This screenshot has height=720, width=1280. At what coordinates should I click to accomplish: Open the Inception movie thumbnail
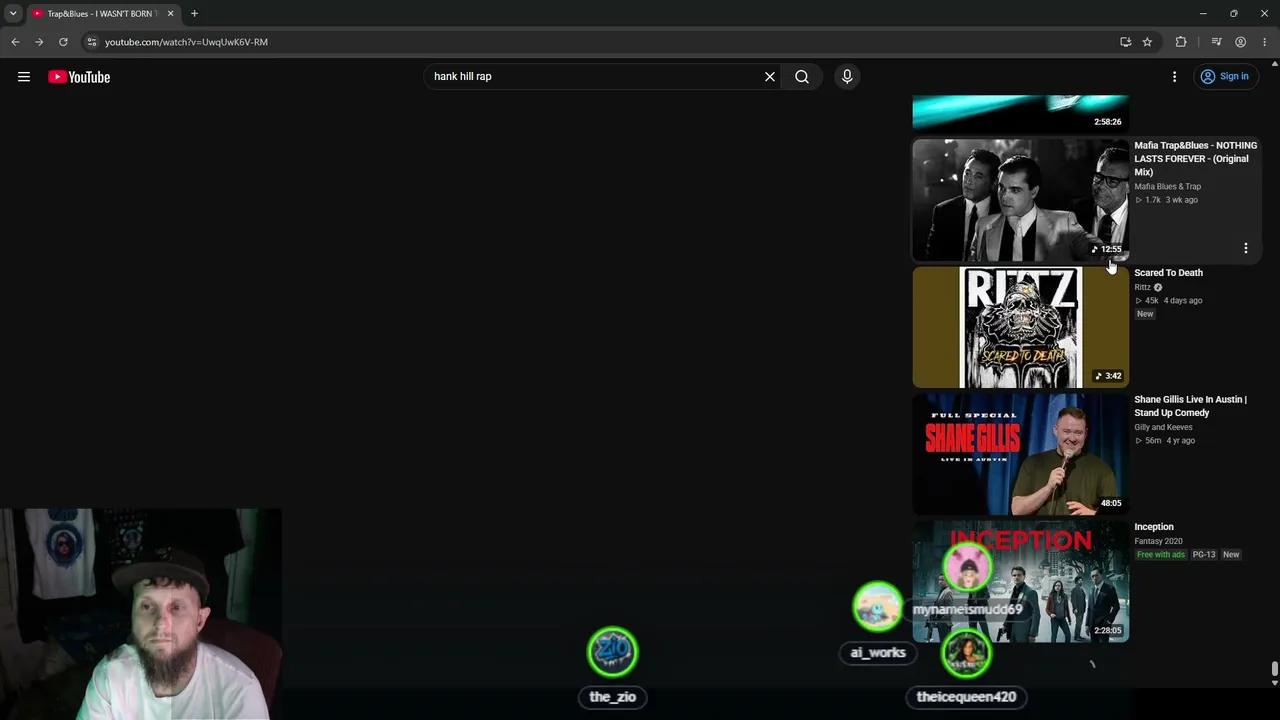click(1020, 581)
